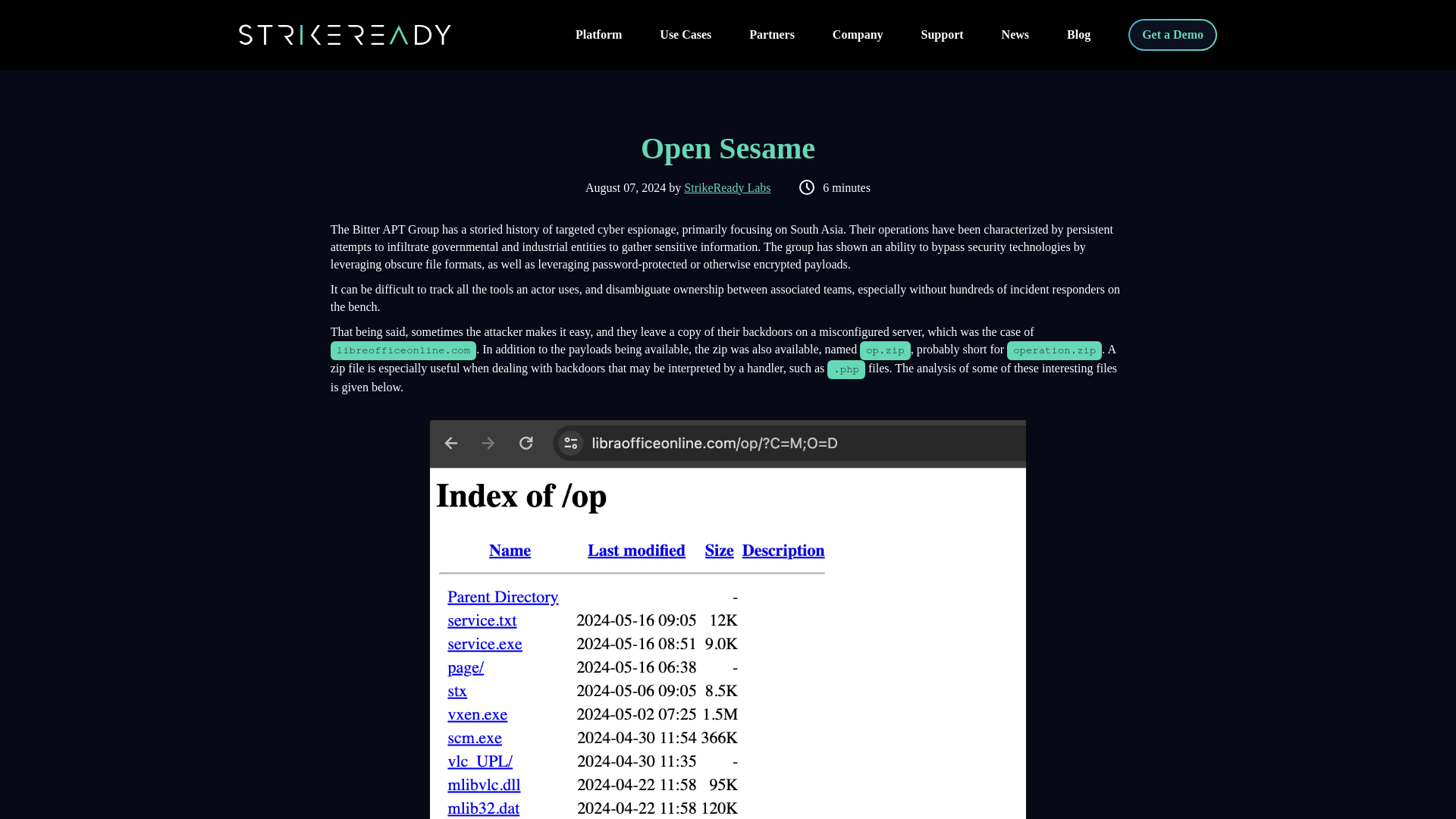
Task: Click the 12K size of service.txt
Action: (723, 621)
